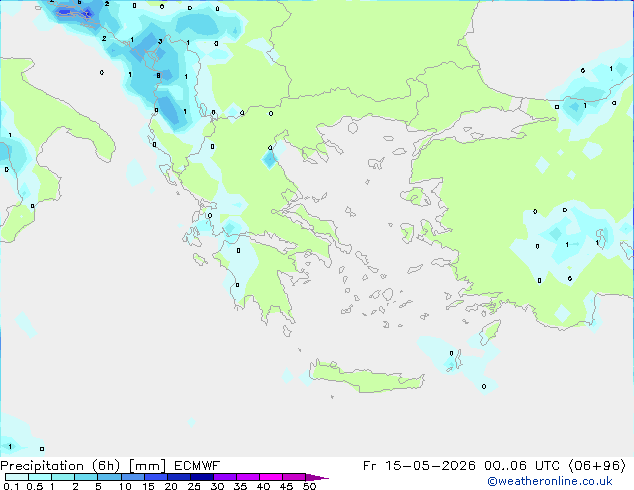Click the '[mm]' unit label
Viewport: 634px width, 490px height.
[147, 466]
